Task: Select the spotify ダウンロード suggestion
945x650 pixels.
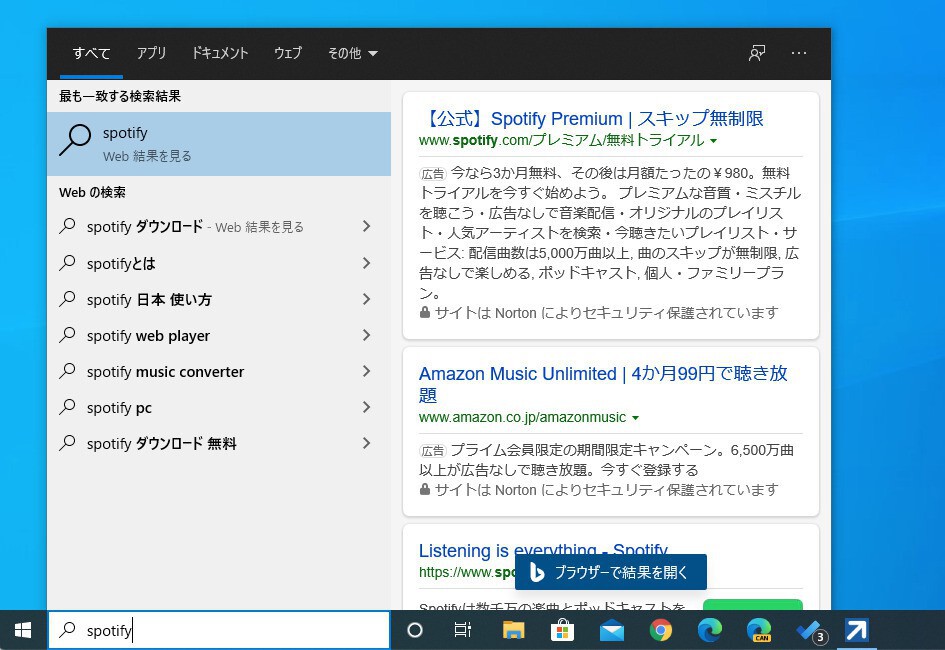Action: click(219, 227)
